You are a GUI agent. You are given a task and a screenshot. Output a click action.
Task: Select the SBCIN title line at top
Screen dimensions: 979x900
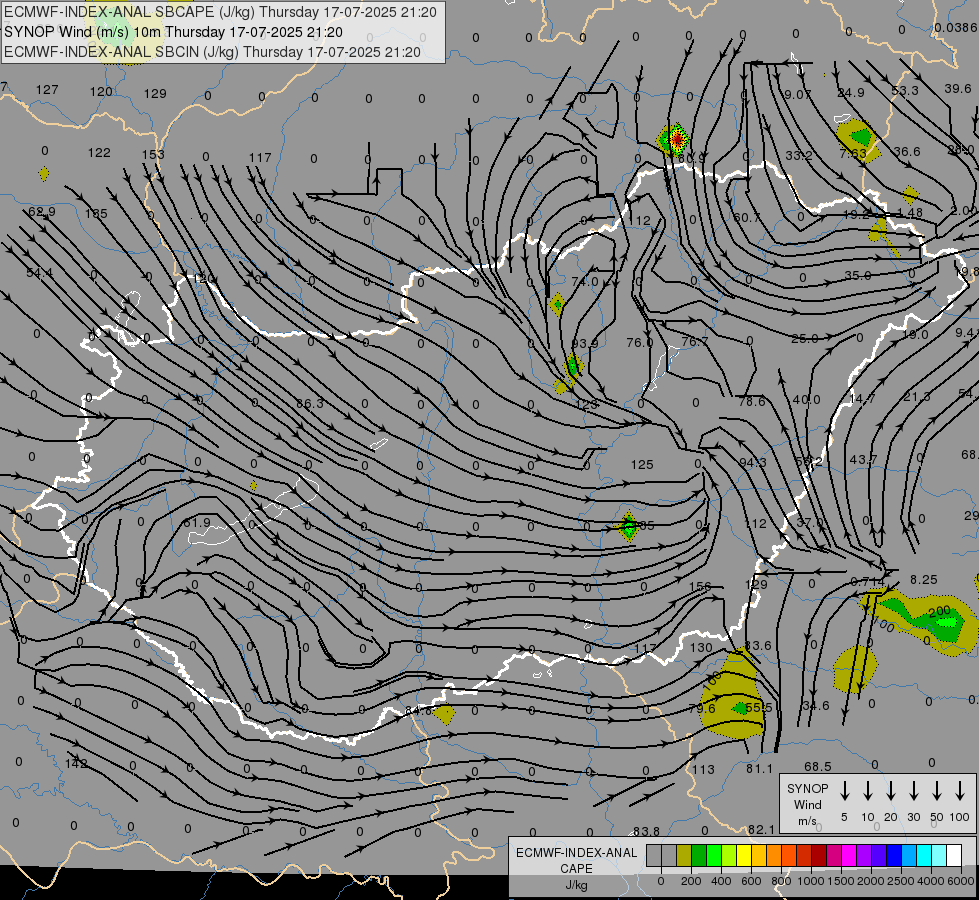pyautogui.click(x=212, y=52)
